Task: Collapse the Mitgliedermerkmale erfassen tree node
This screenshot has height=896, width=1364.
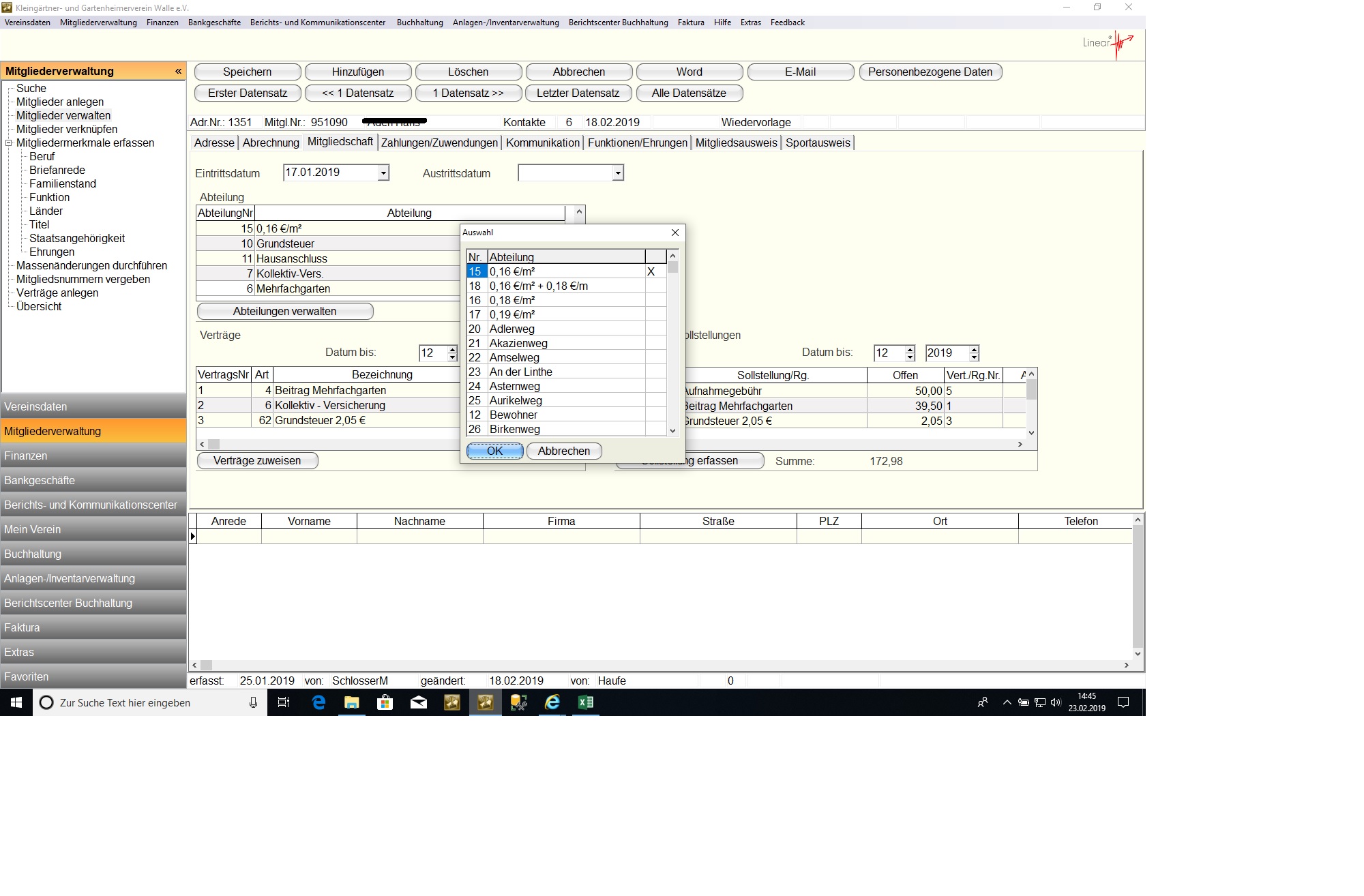Action: (x=9, y=143)
